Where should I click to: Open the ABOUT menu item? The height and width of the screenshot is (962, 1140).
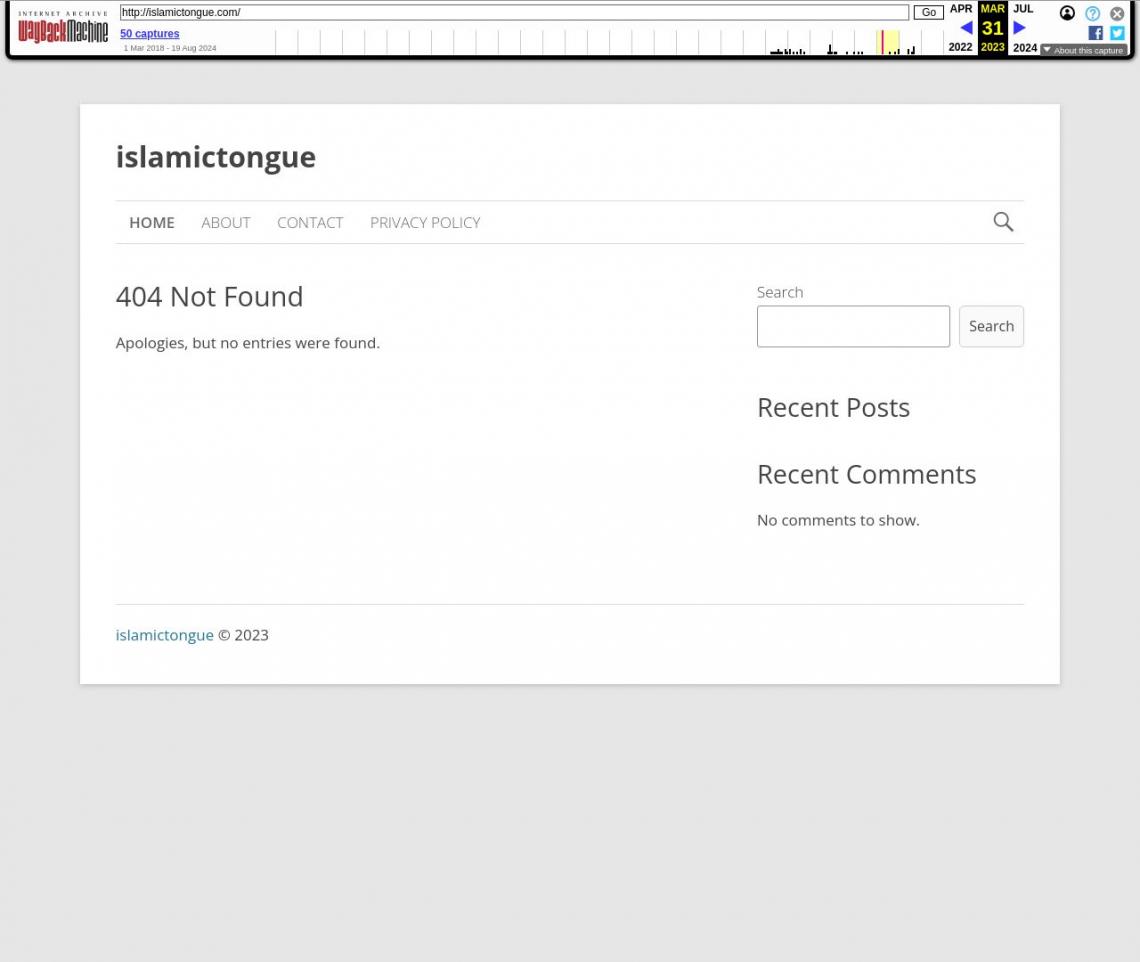tap(225, 222)
